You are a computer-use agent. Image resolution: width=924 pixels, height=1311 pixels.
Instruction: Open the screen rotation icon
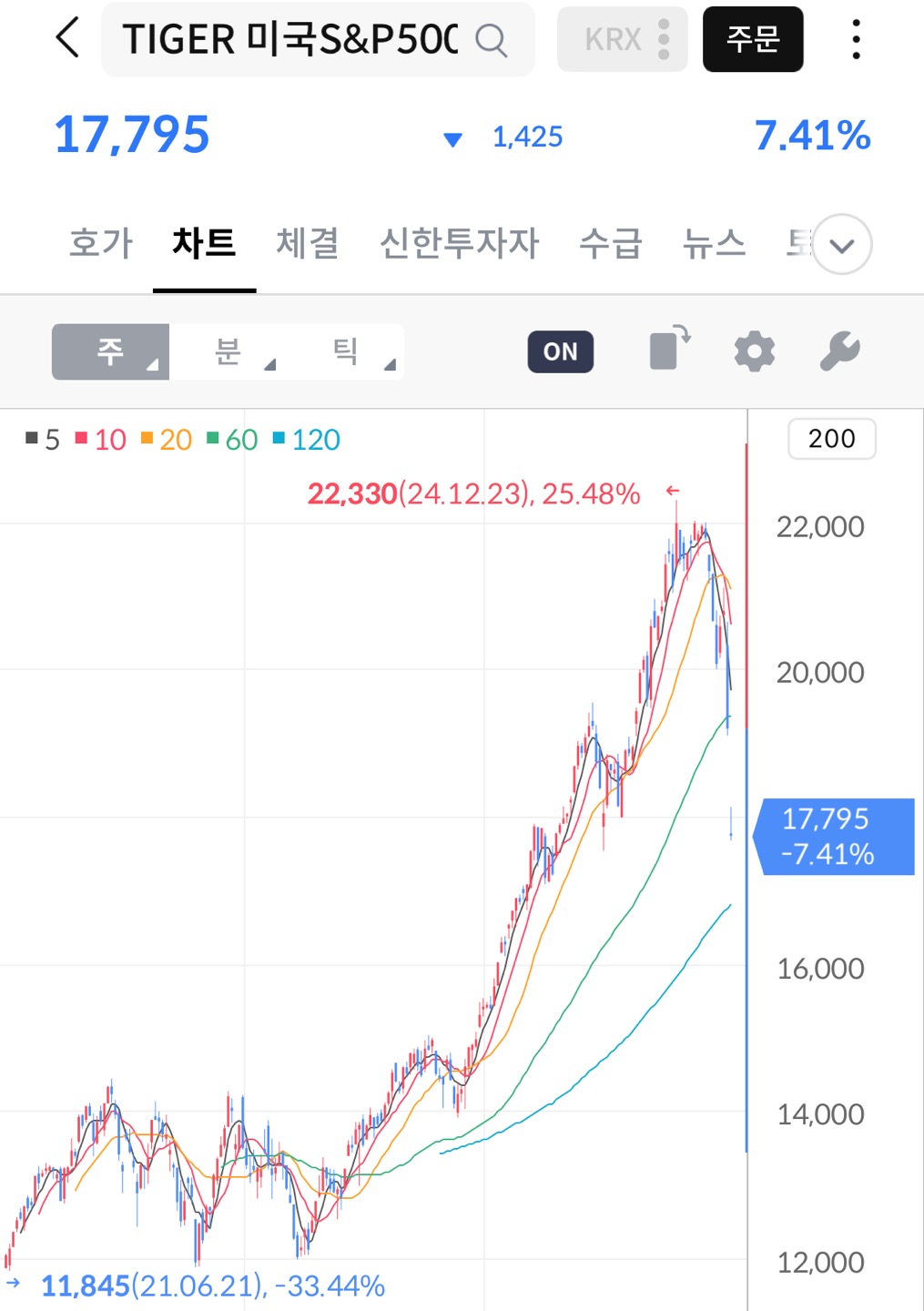pyautogui.click(x=667, y=350)
